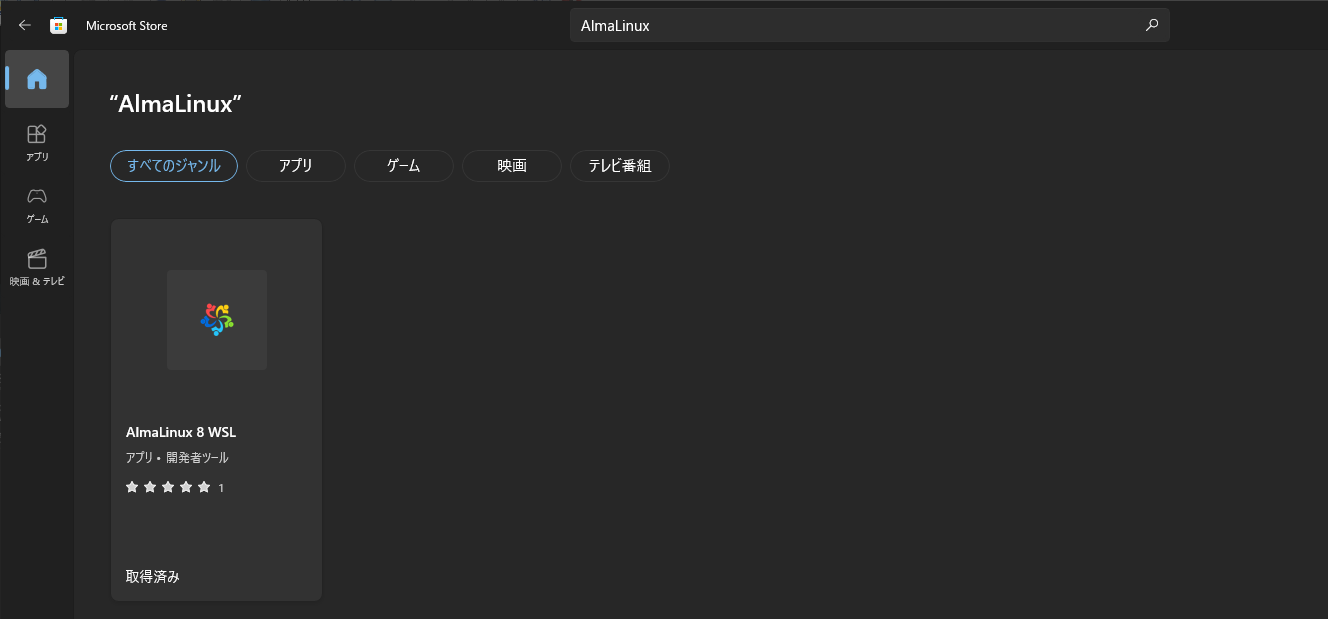Open the AlmaLinux 8 WSL app page
This screenshot has width=1328, height=619.
[x=216, y=408]
